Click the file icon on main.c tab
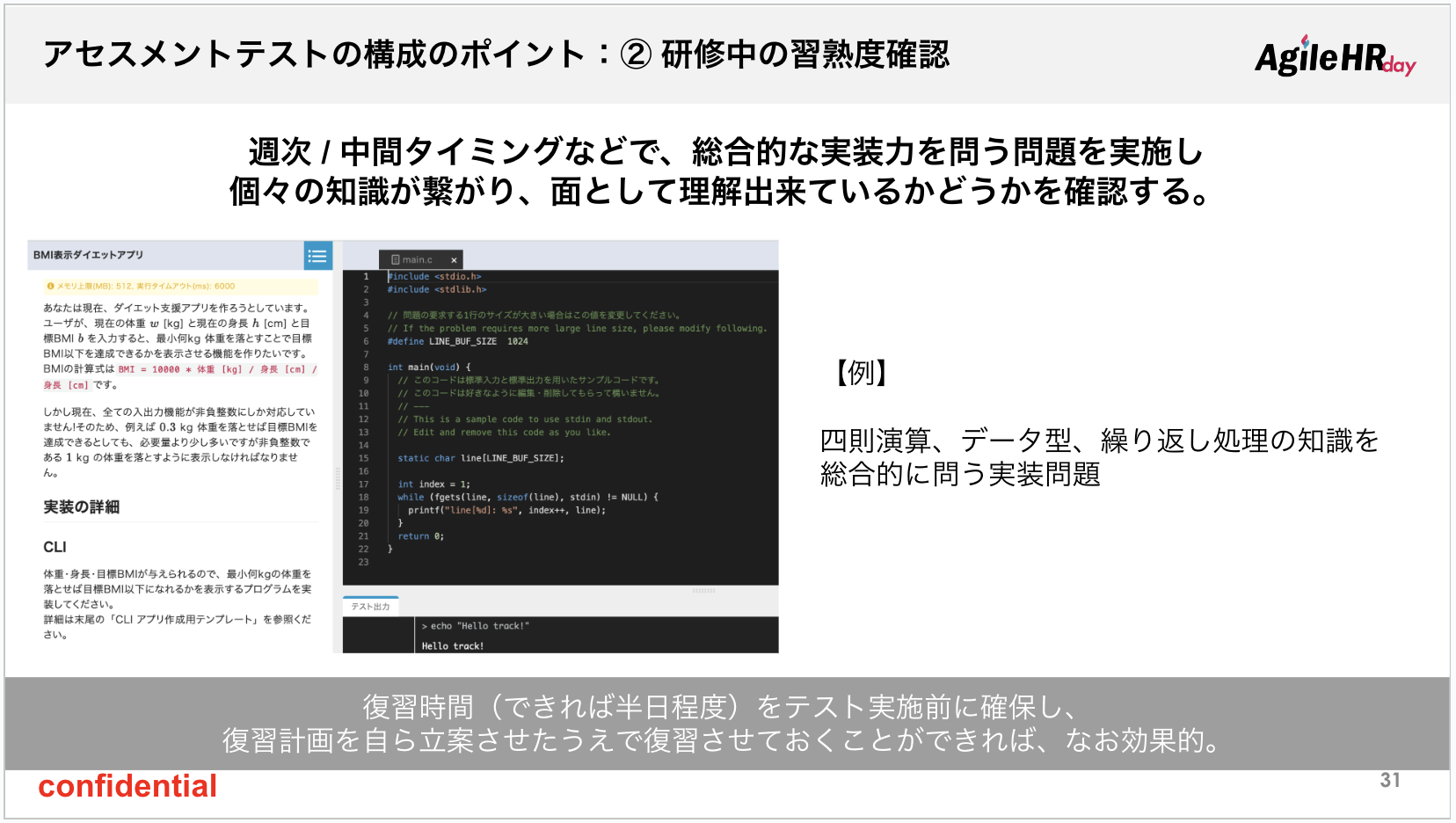Image resolution: width=1456 pixels, height=823 pixels. [396, 260]
